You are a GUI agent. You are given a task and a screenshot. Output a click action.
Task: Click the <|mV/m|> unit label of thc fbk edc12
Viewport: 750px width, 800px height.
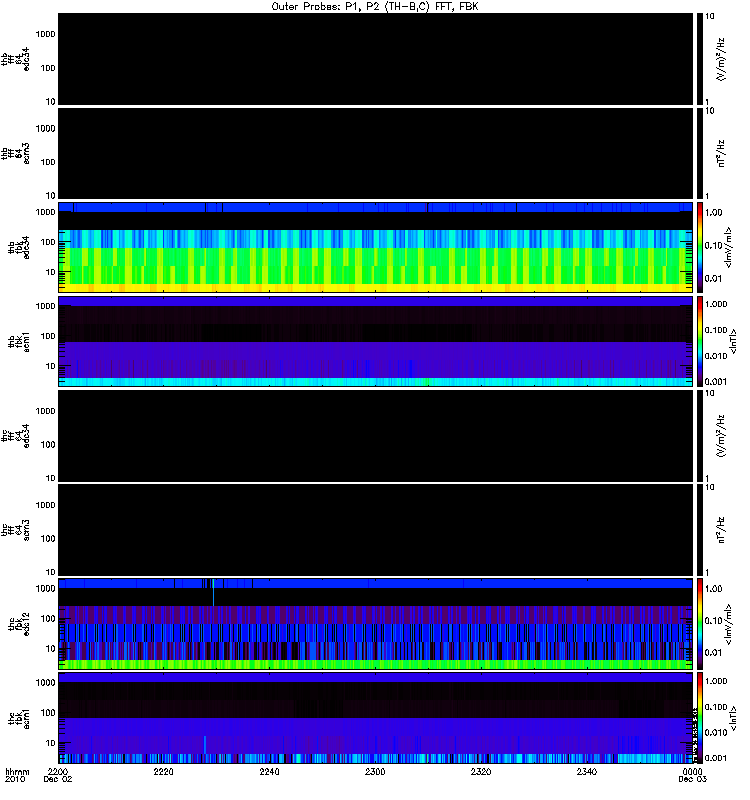click(729, 624)
